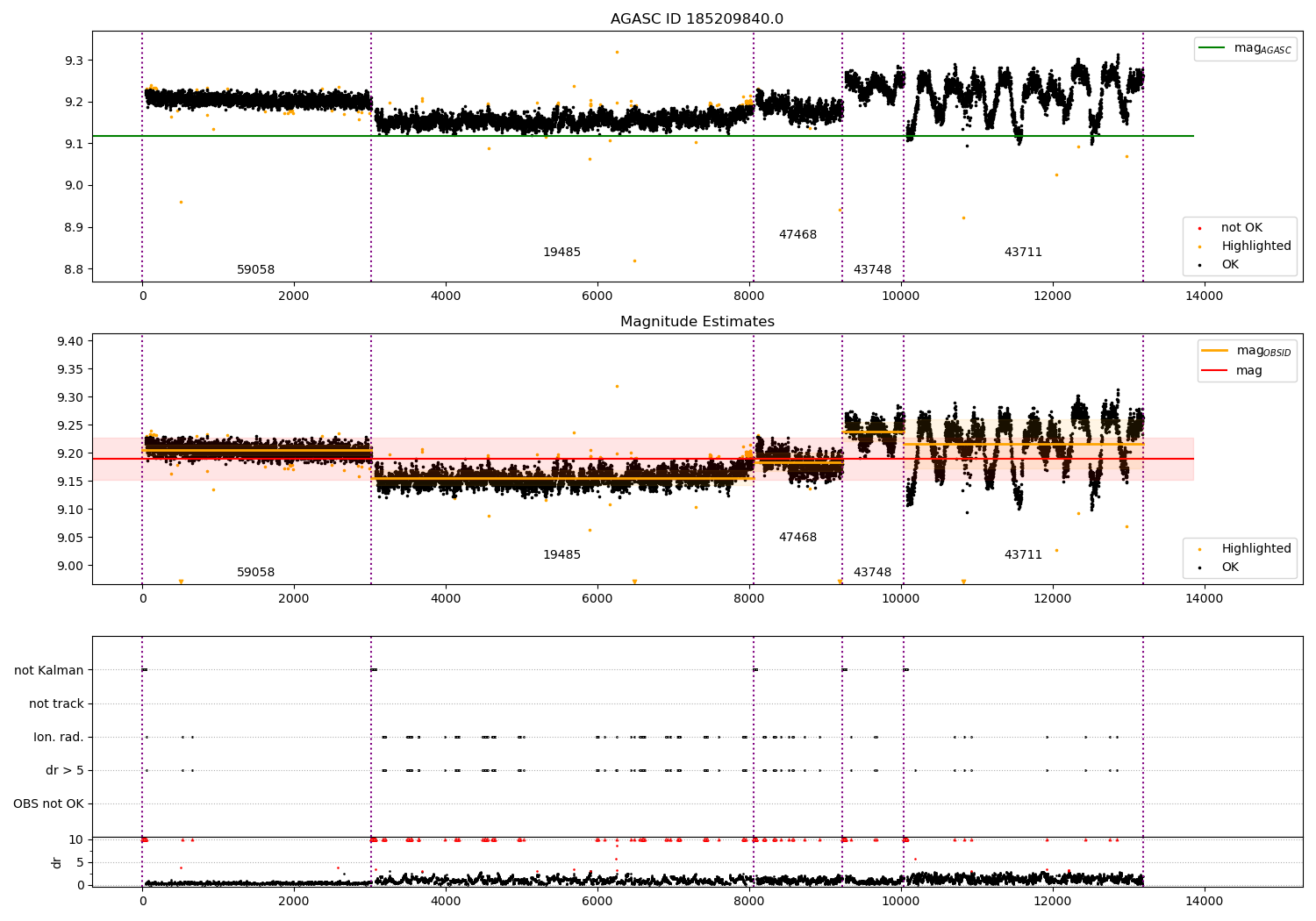Click OBSID label 43711 in Magnitude Estimates plot
This screenshot has height=921, width=1316.
click(1023, 555)
